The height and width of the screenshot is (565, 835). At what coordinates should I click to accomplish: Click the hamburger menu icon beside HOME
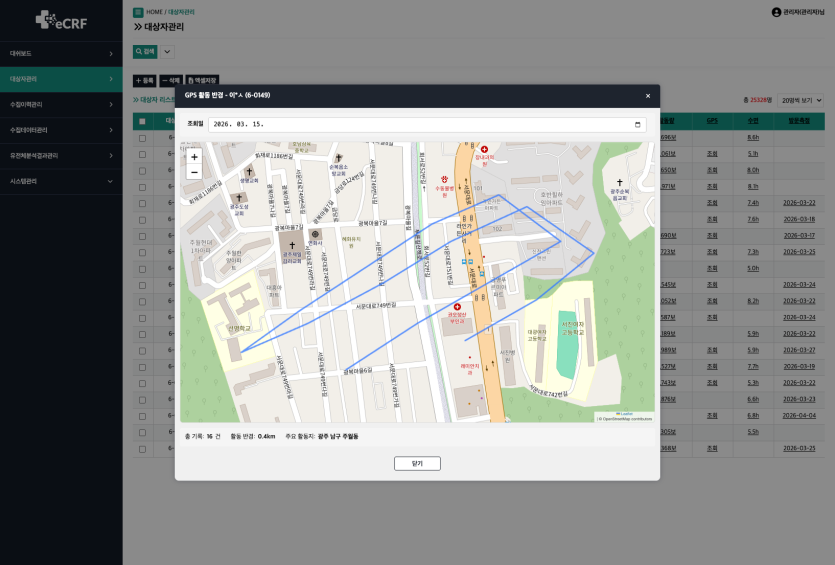click(x=138, y=12)
